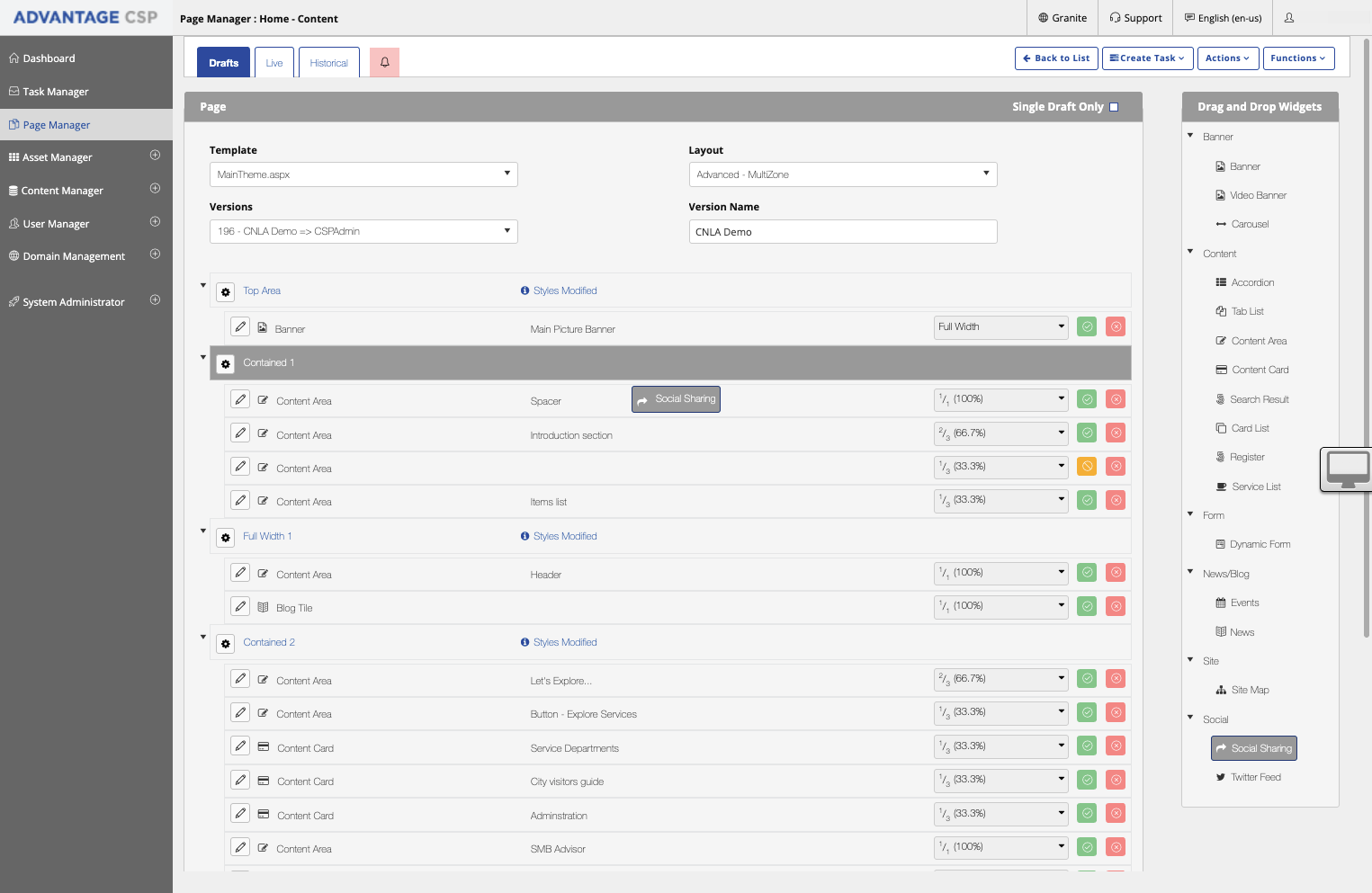Screen dimensions: 1372x893
Task: Click the notification bell icon tab
Action: point(384,62)
